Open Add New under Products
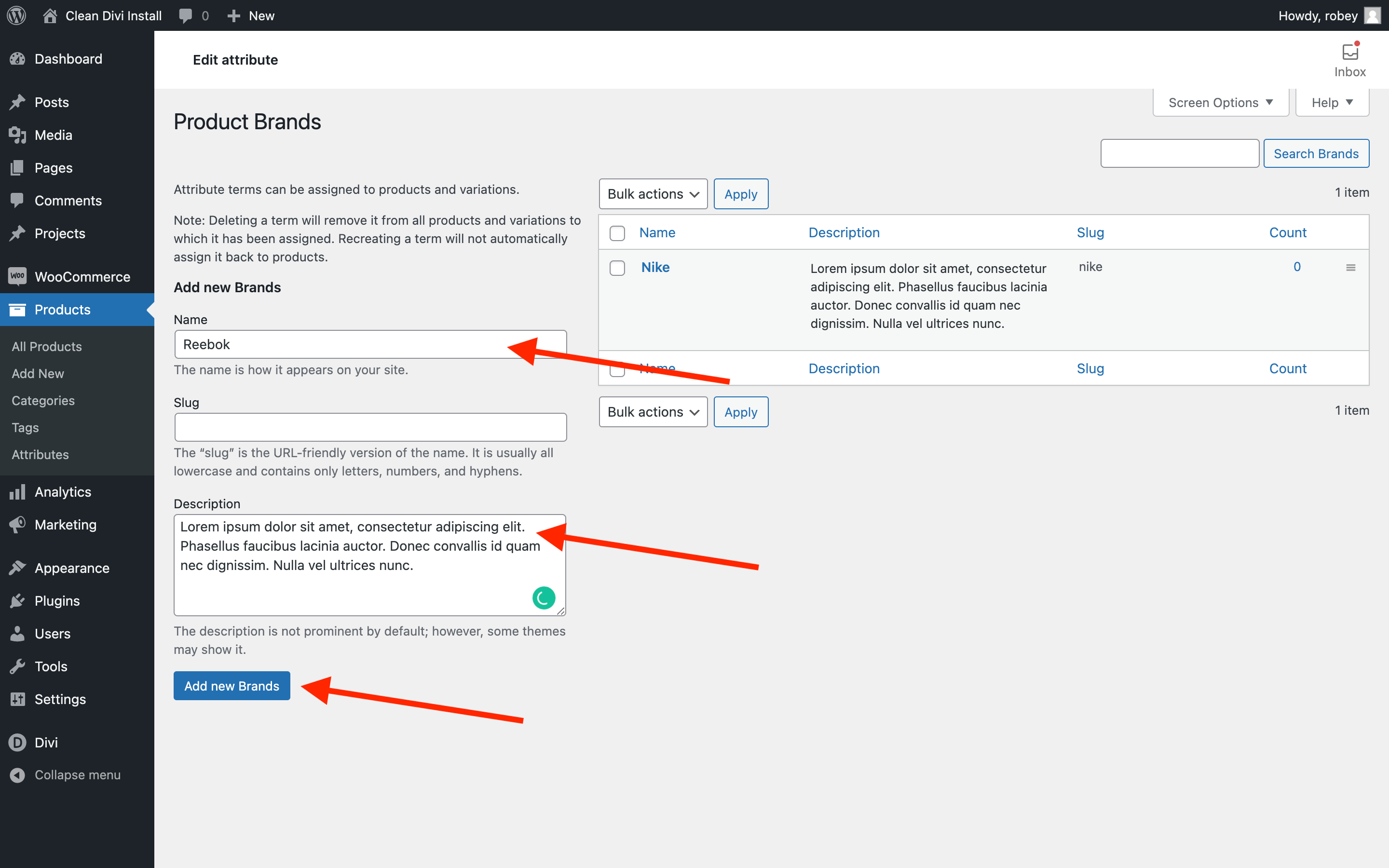The height and width of the screenshot is (868, 1389). (x=38, y=373)
